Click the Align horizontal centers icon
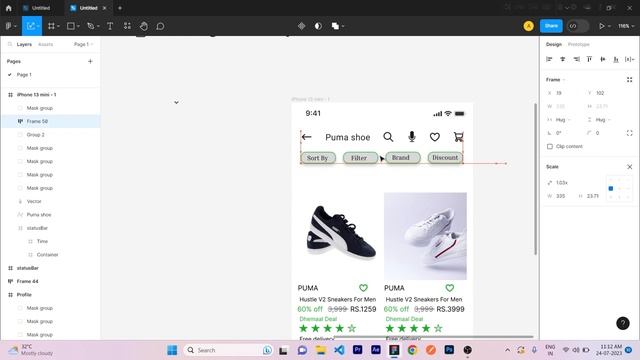The width and height of the screenshot is (640, 360). click(x=562, y=59)
